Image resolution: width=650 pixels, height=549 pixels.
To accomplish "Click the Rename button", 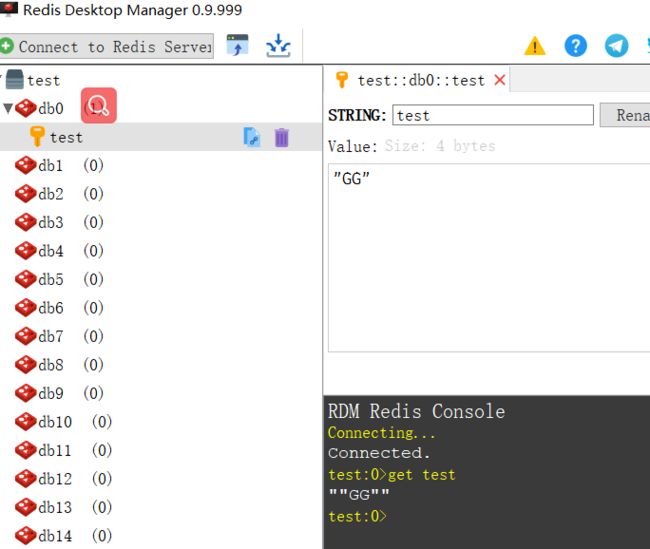I will point(626,115).
